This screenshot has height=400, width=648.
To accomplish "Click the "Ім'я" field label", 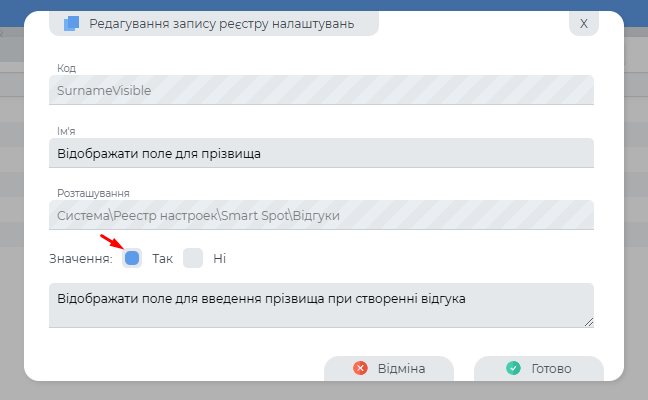I will tap(67, 131).
